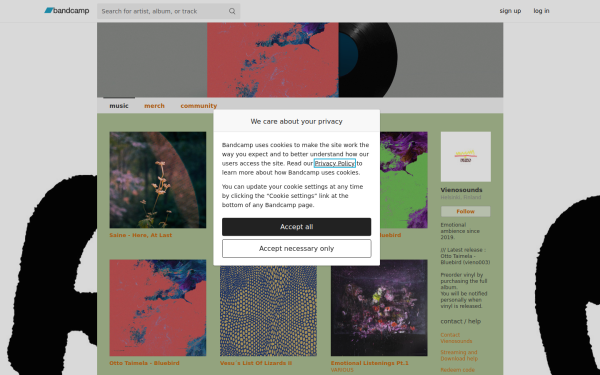600x375 pixels.
Task: Open the Privacy Policy link
Action: tap(334, 163)
